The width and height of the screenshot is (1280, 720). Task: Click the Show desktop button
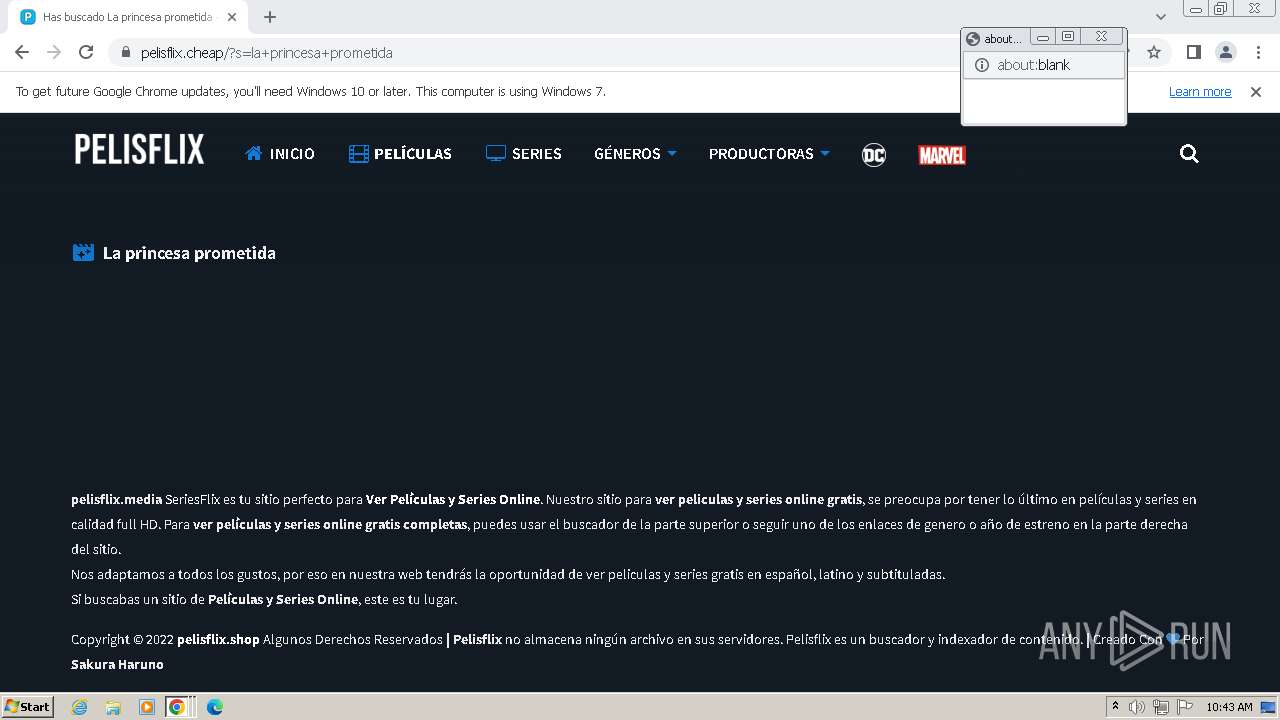pyautogui.click(x=1270, y=707)
